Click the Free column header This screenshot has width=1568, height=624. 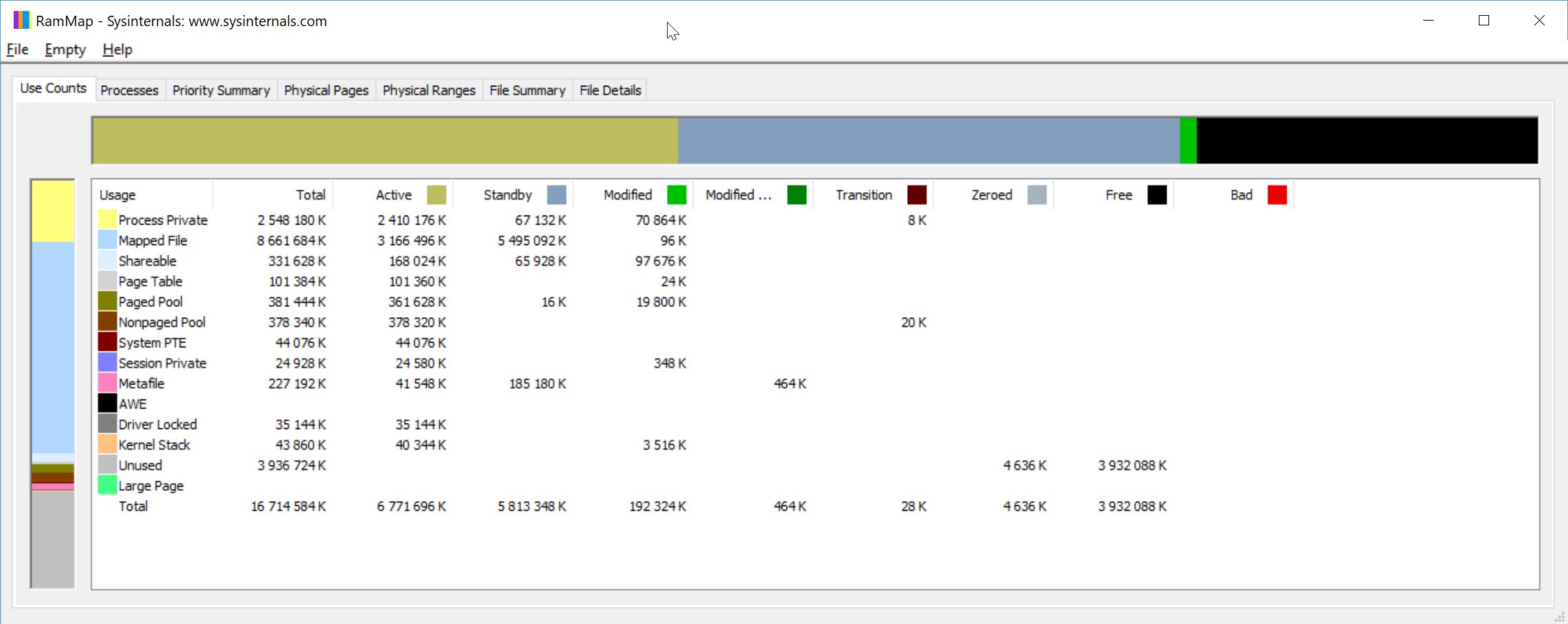click(1113, 195)
